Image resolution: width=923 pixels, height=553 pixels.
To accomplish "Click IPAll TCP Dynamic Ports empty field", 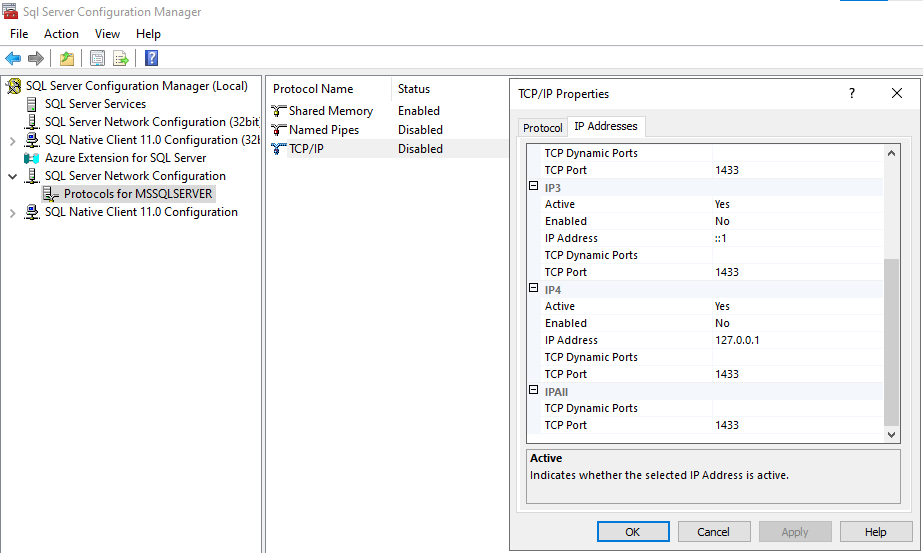I will pyautogui.click(x=798, y=408).
